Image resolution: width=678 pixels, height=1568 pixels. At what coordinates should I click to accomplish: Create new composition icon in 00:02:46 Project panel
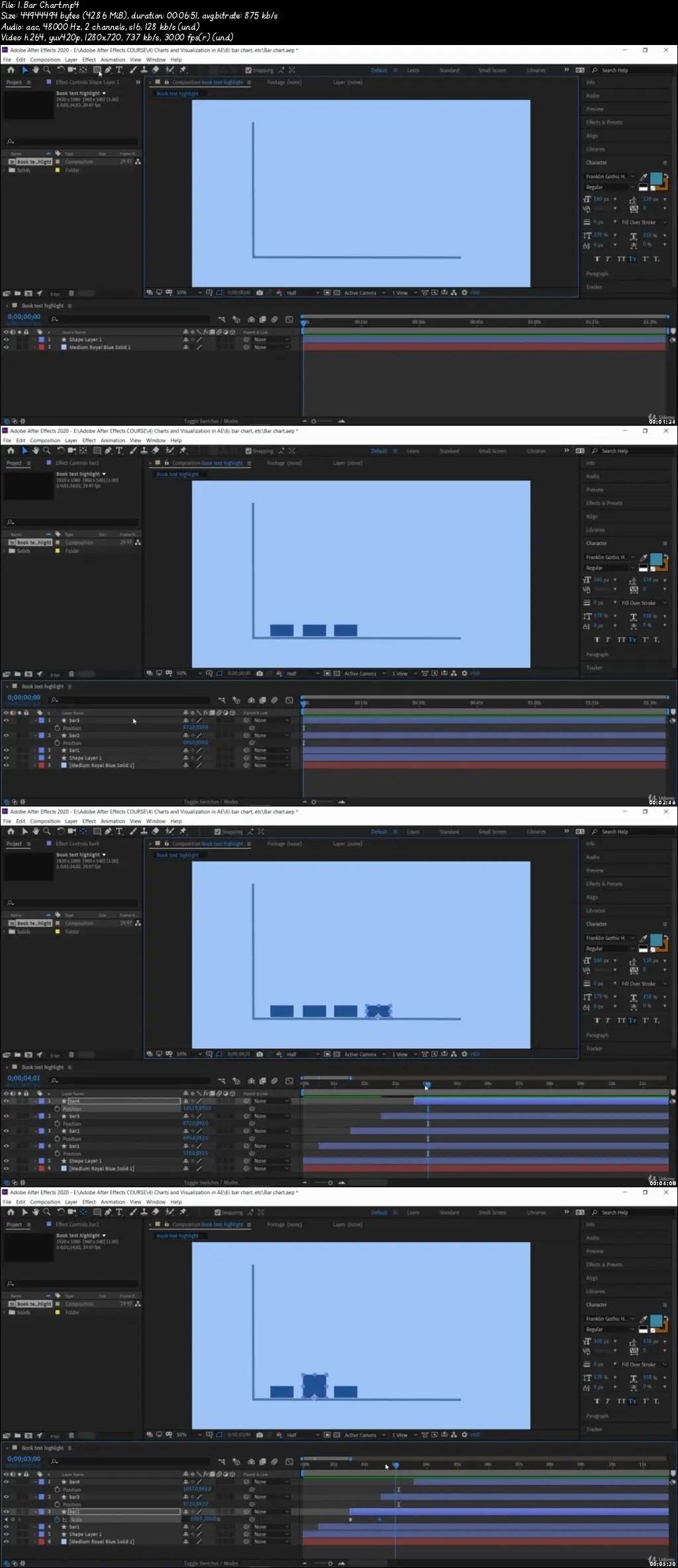click(x=28, y=673)
